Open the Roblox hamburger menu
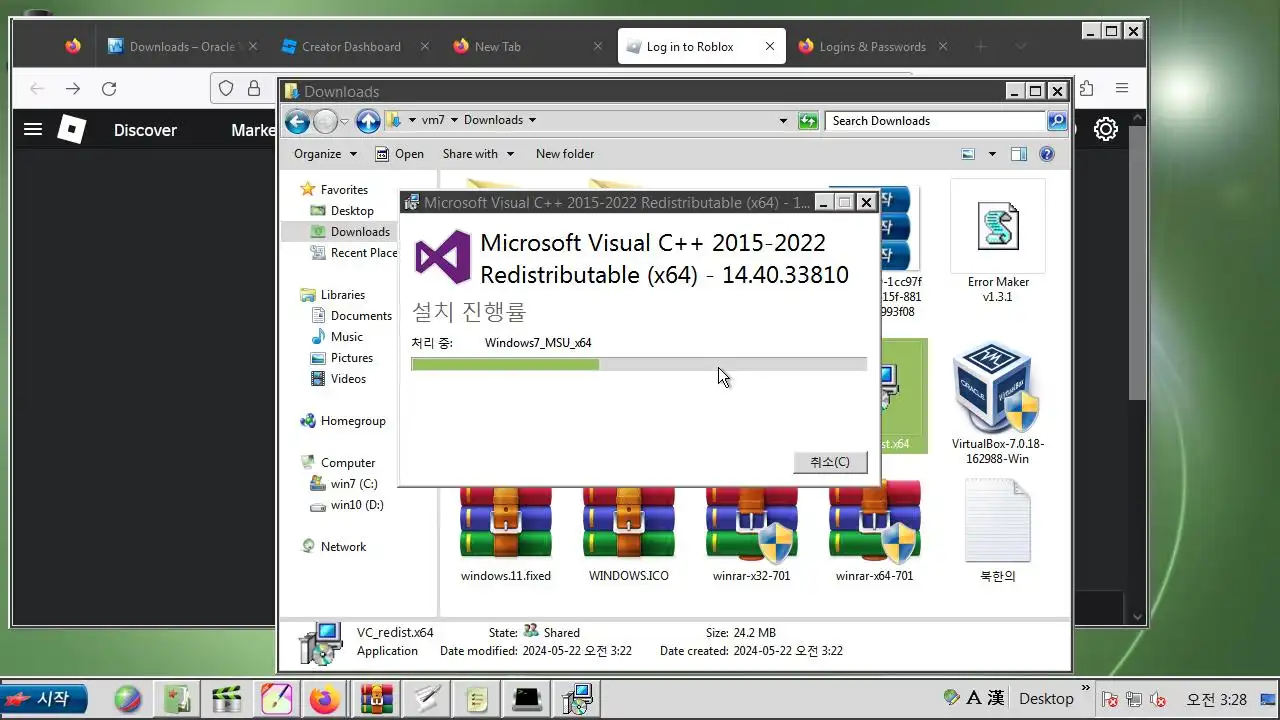Viewport: 1280px width, 720px height. click(x=33, y=129)
